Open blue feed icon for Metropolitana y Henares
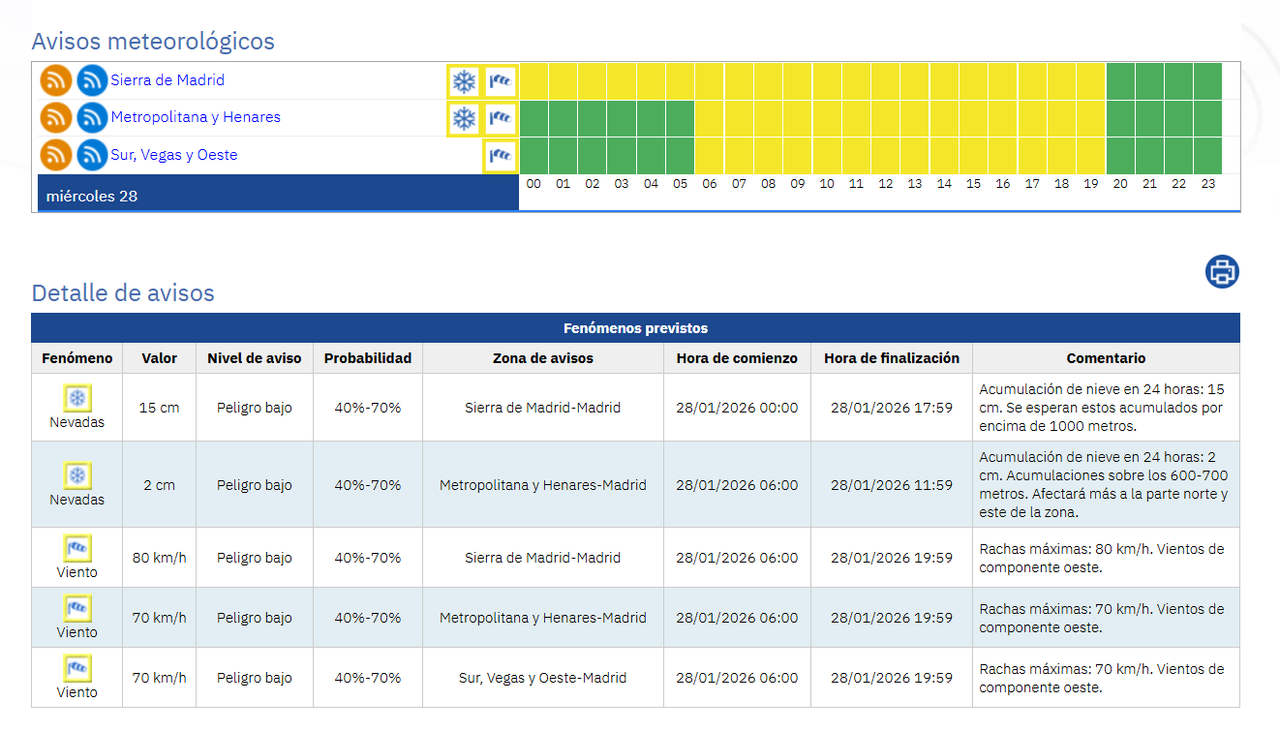The image size is (1280, 733). 92,118
